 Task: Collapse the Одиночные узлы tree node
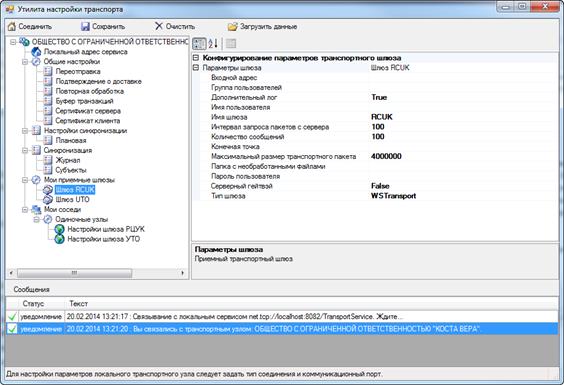pos(36,219)
